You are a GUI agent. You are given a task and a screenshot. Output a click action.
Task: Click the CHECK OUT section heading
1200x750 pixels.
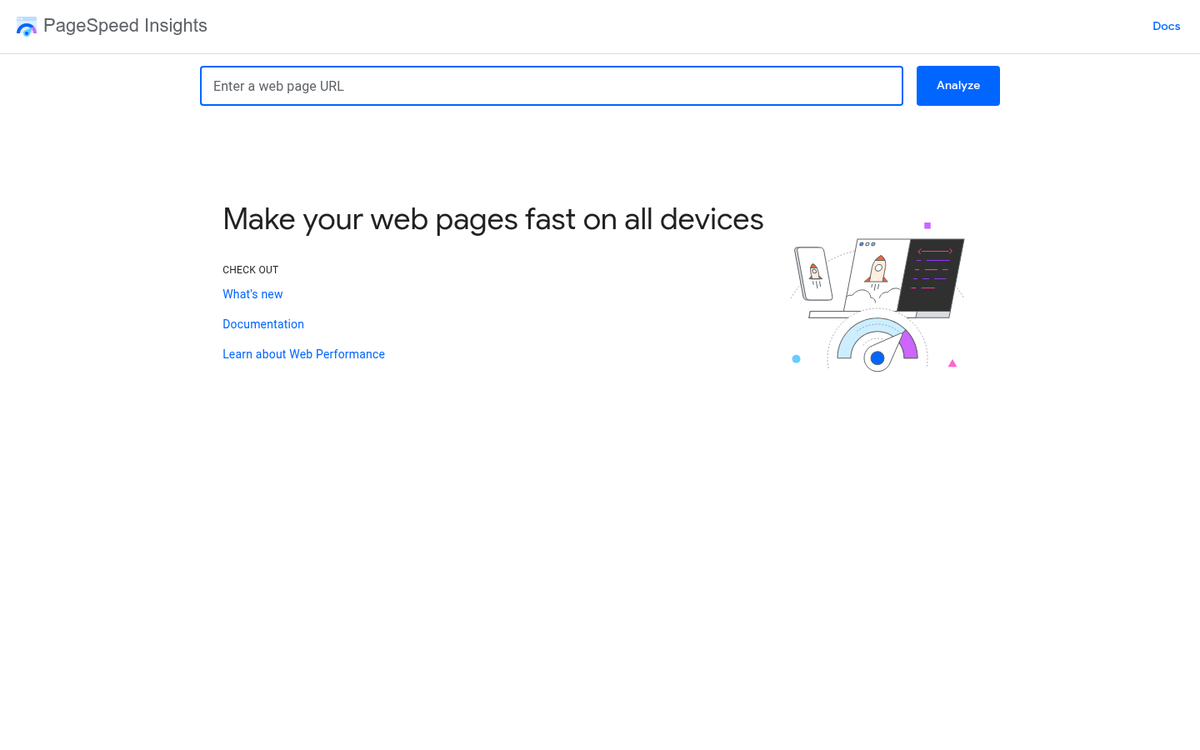pyautogui.click(x=250, y=269)
